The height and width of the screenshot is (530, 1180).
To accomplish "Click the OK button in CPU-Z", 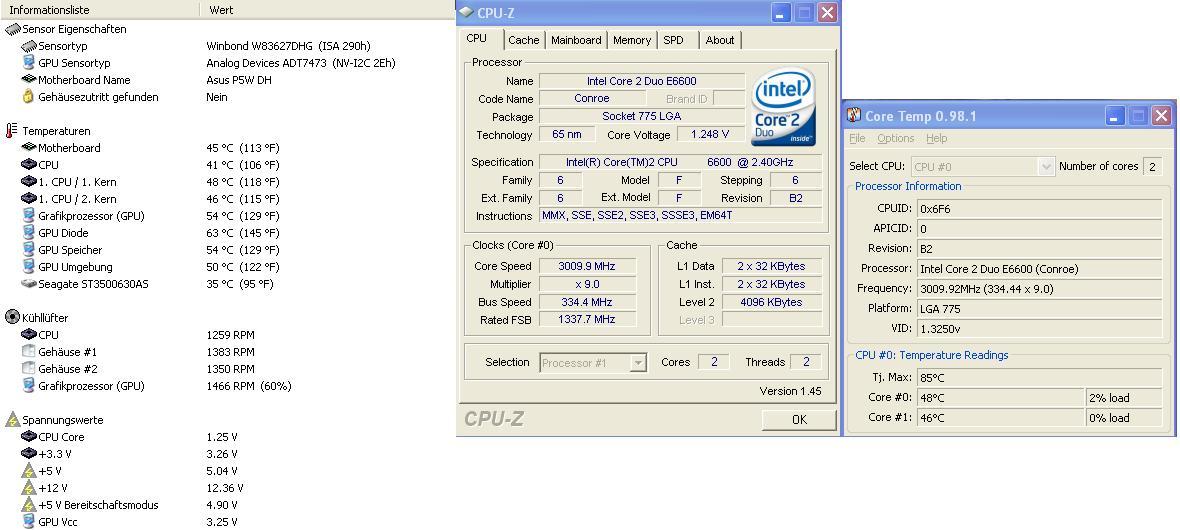I will click(x=799, y=420).
